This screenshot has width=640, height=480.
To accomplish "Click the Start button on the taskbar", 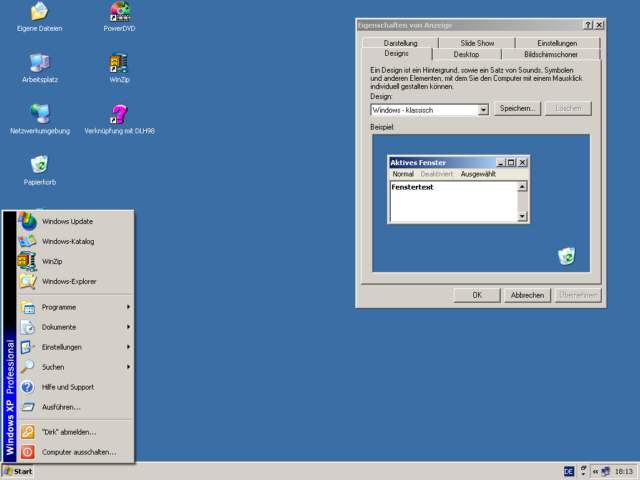I will [18, 471].
